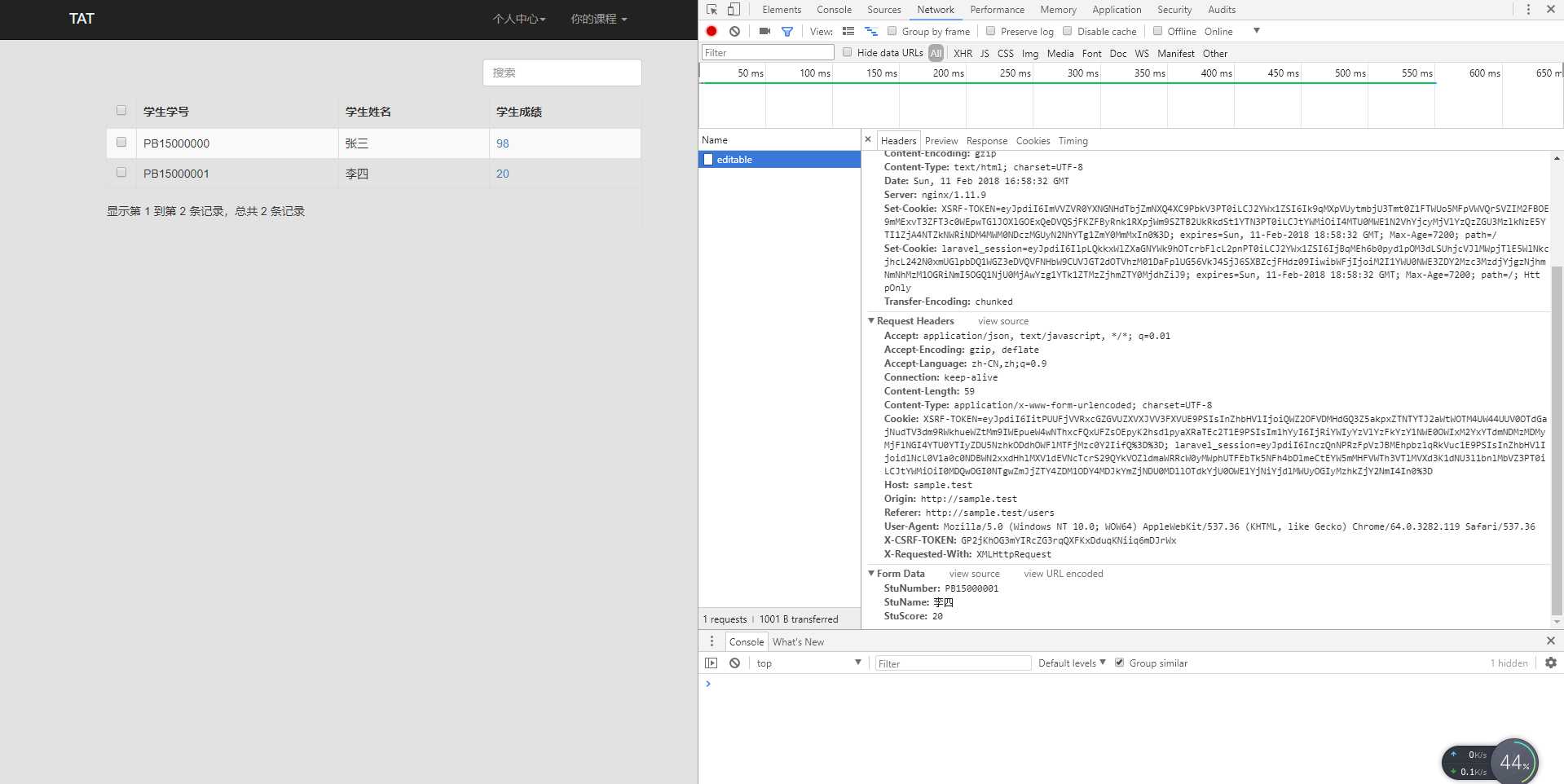Open console drawer options menu
This screenshot has width=1564, height=784.
coord(712,641)
